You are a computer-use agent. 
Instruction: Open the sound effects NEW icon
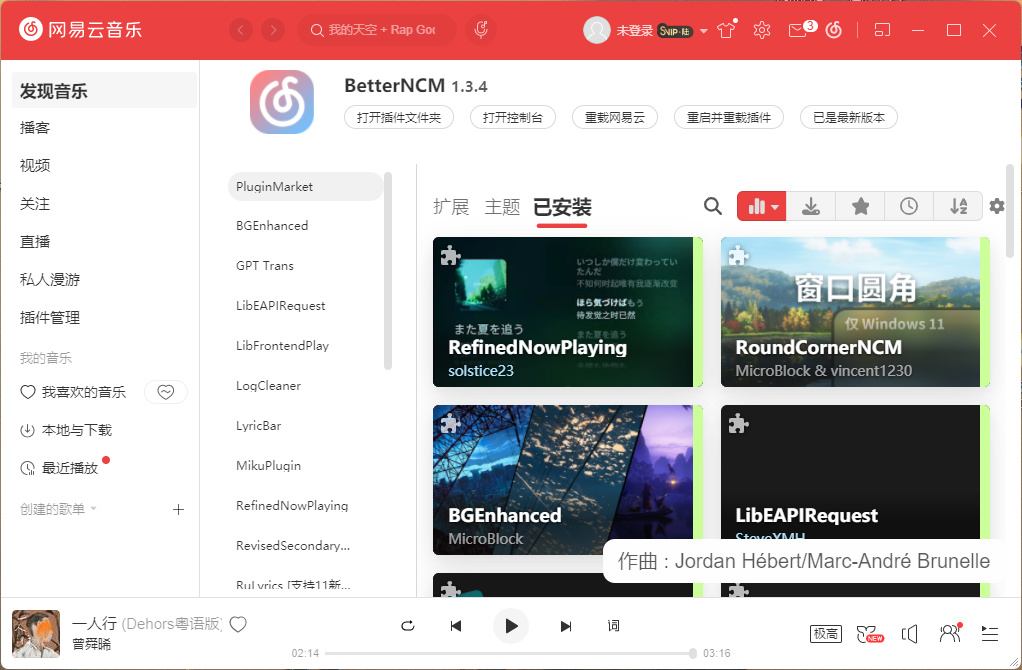869,634
